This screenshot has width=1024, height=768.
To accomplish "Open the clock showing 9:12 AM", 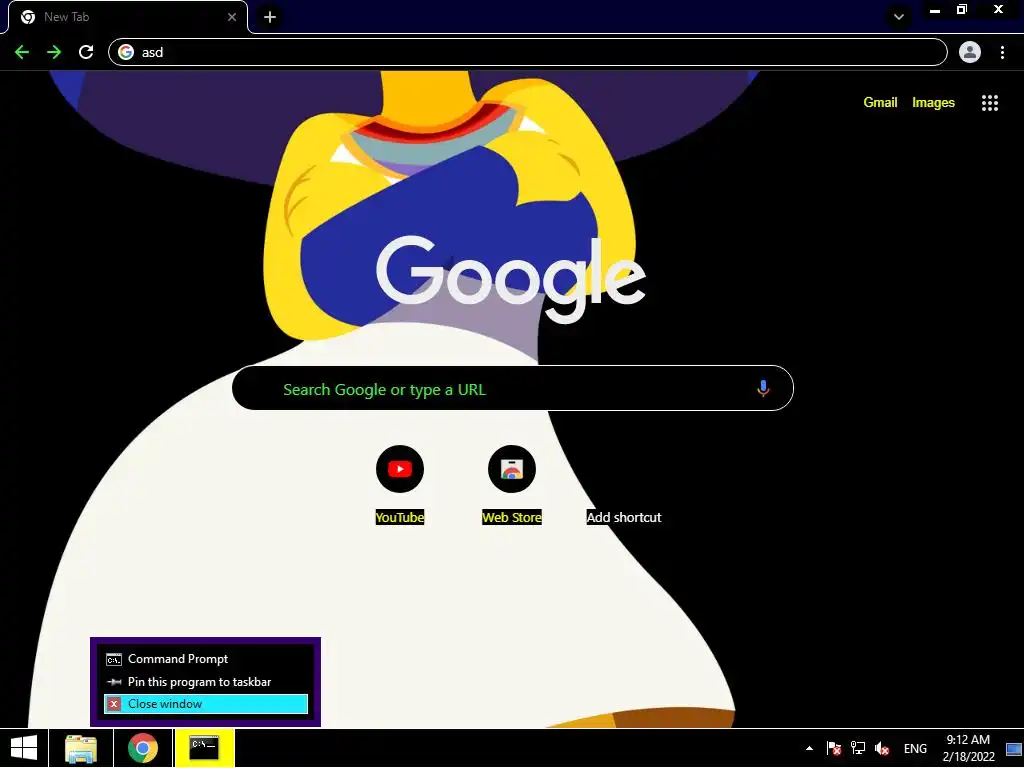I will 968,748.
